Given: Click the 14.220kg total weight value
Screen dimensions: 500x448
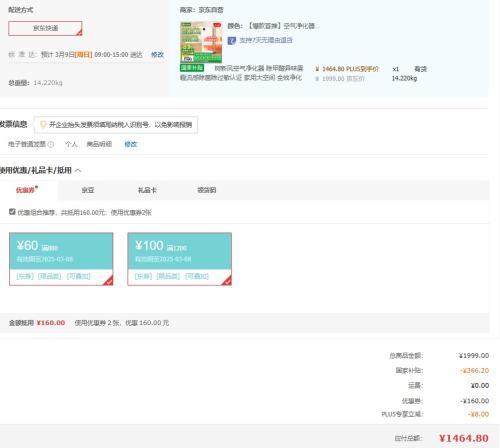Looking at the screenshot, I should (48, 83).
